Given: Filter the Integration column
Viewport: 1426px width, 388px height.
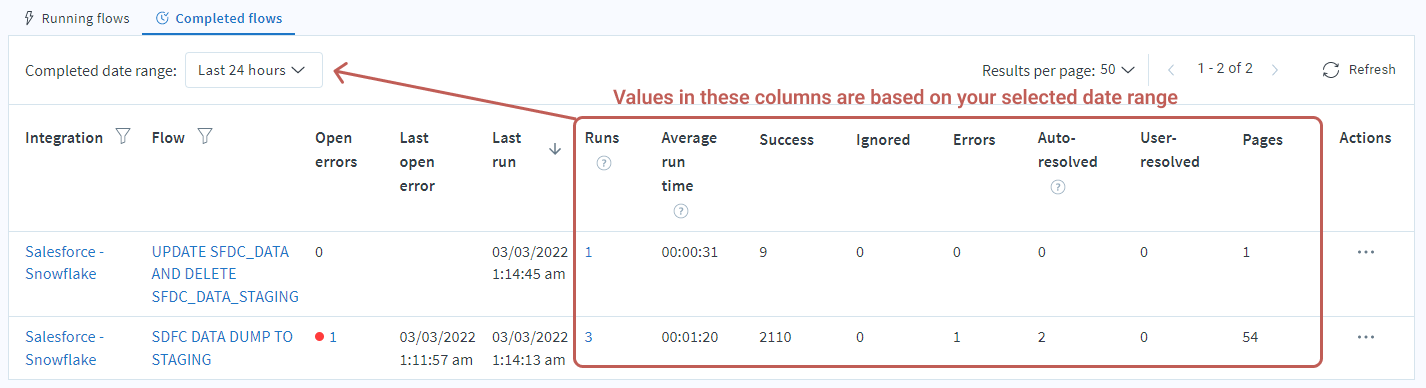Looking at the screenshot, I should [123, 137].
